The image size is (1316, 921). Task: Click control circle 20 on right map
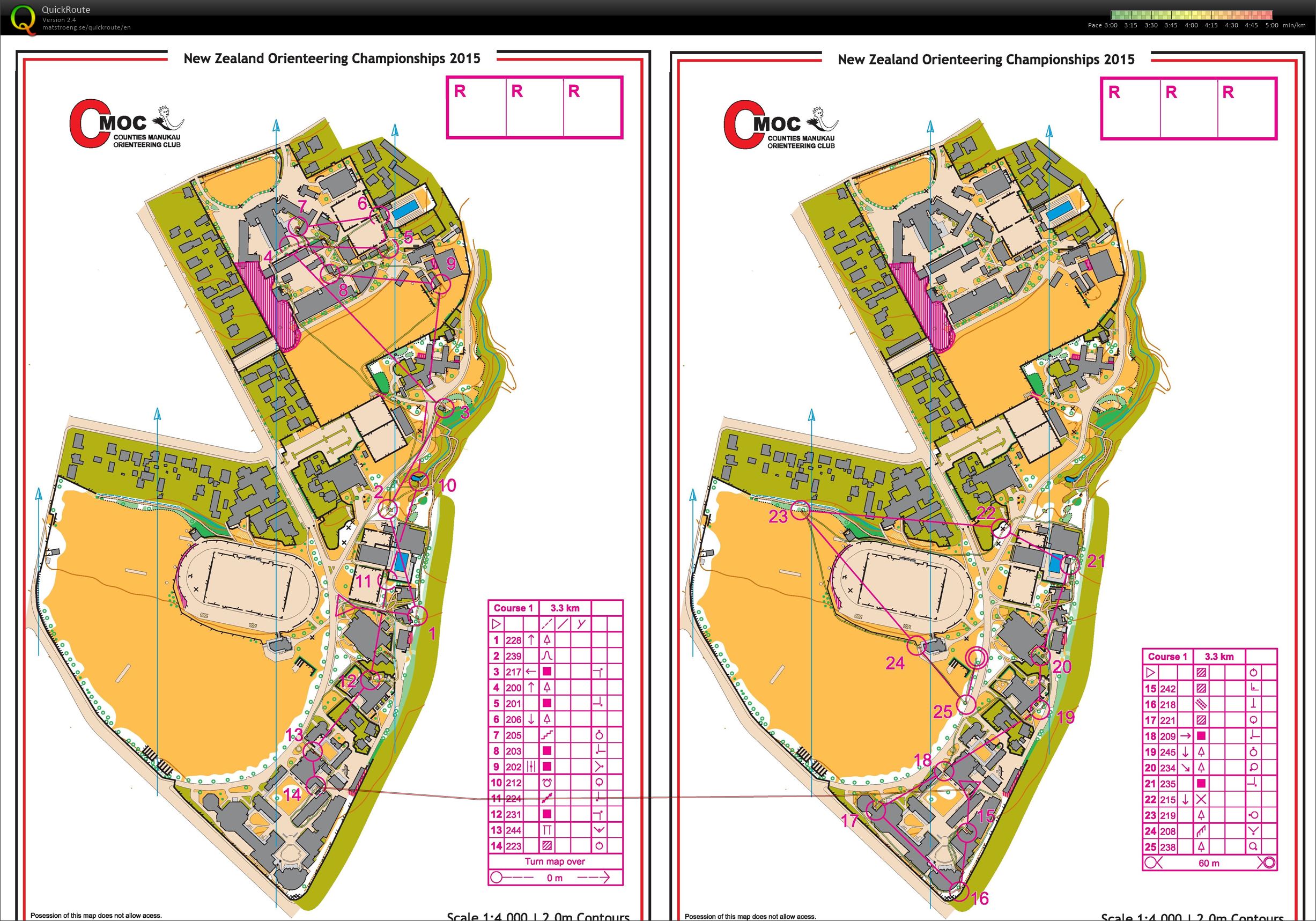coord(1040,655)
